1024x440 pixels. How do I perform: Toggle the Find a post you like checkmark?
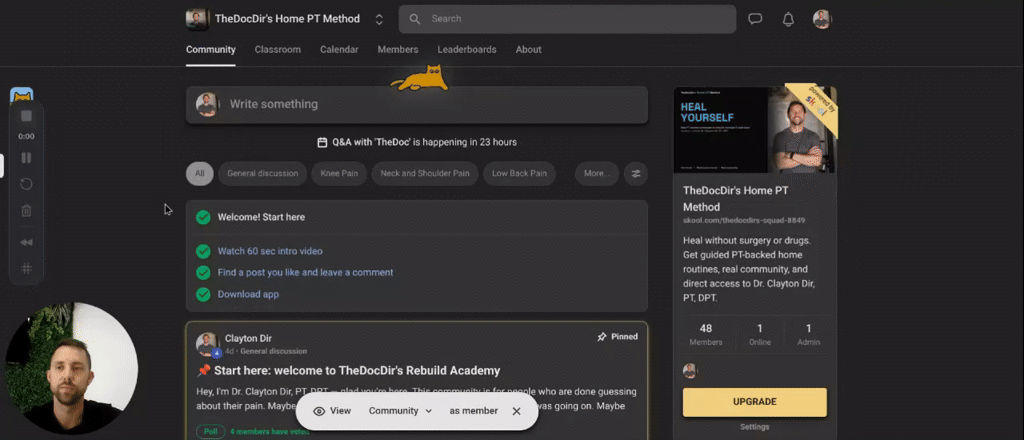[x=203, y=273]
